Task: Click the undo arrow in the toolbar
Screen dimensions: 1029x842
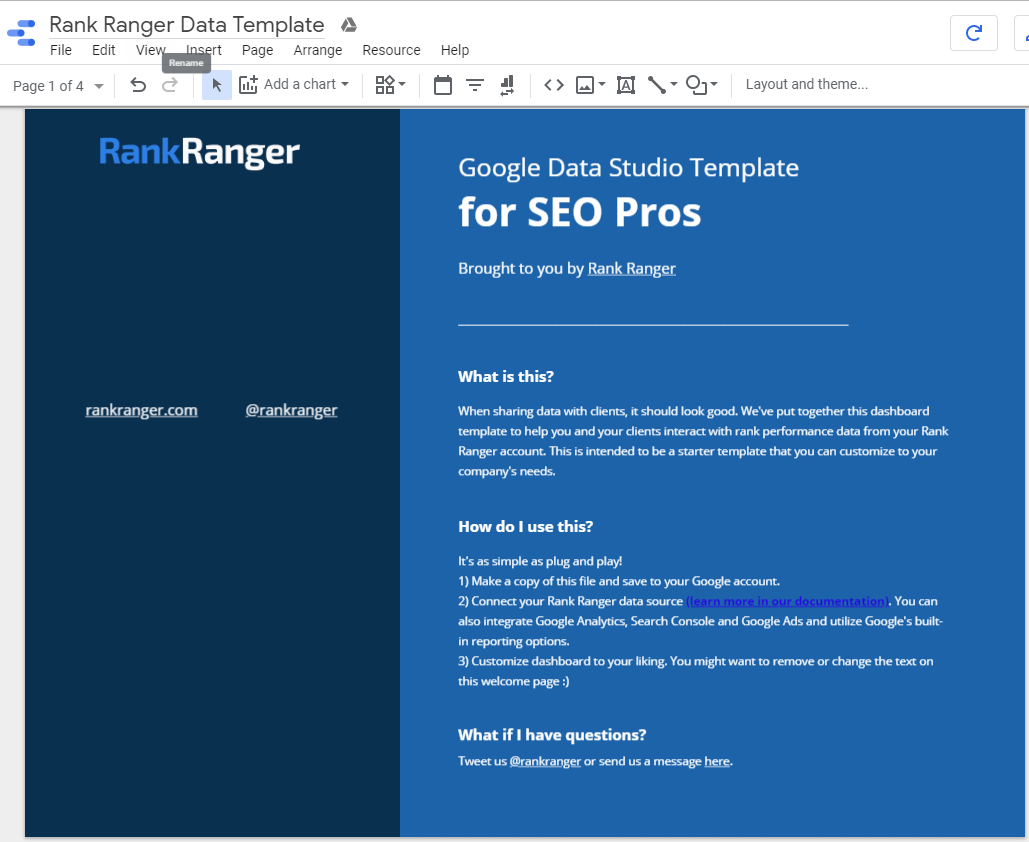Action: click(x=138, y=85)
